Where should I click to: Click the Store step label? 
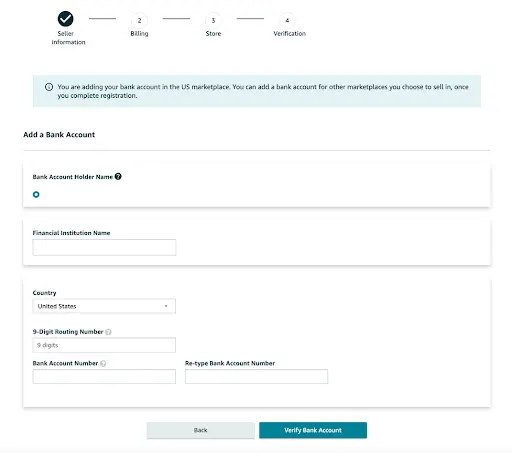point(213,34)
